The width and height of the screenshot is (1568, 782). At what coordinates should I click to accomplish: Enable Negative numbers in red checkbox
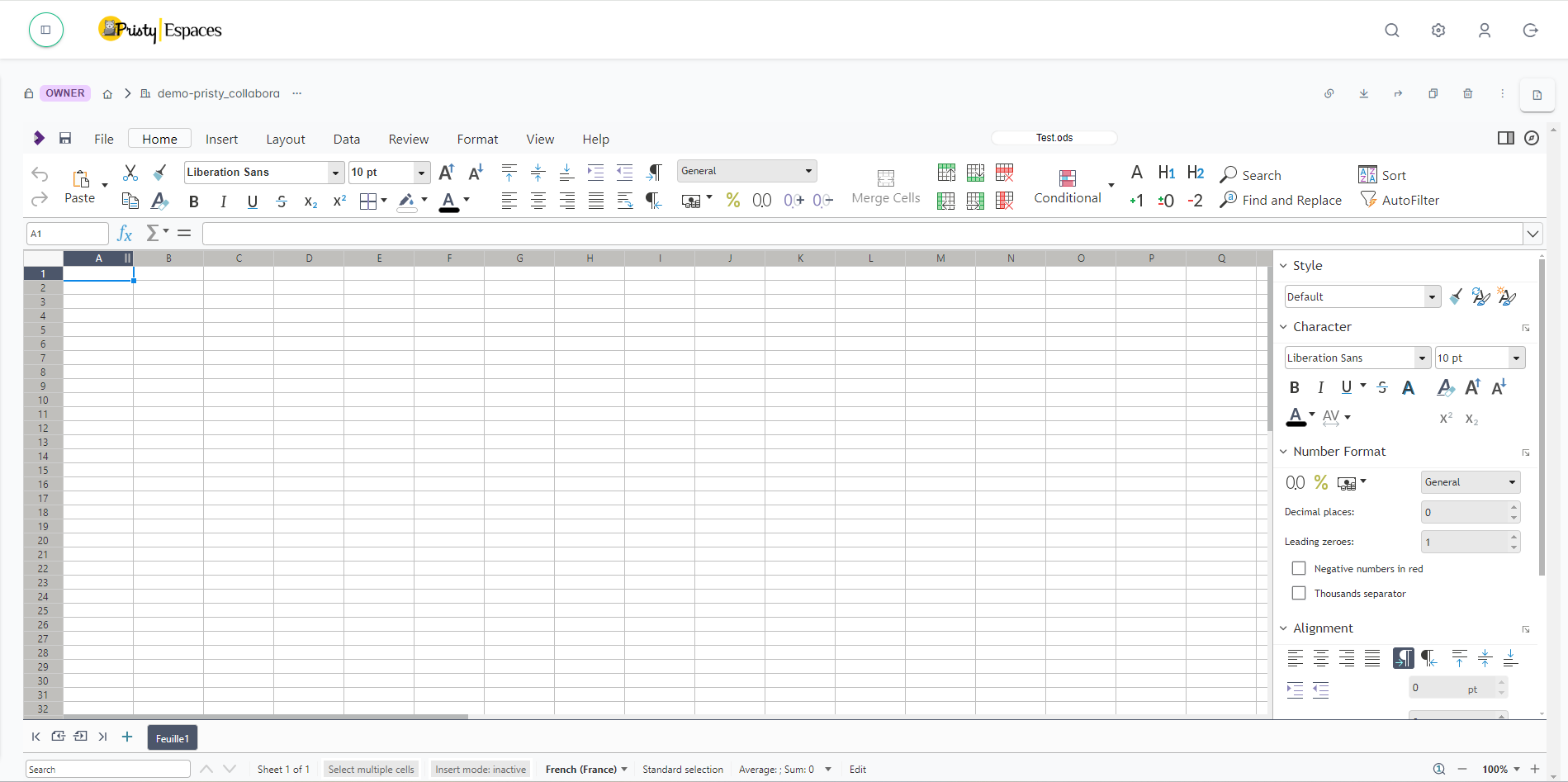pyautogui.click(x=1299, y=568)
